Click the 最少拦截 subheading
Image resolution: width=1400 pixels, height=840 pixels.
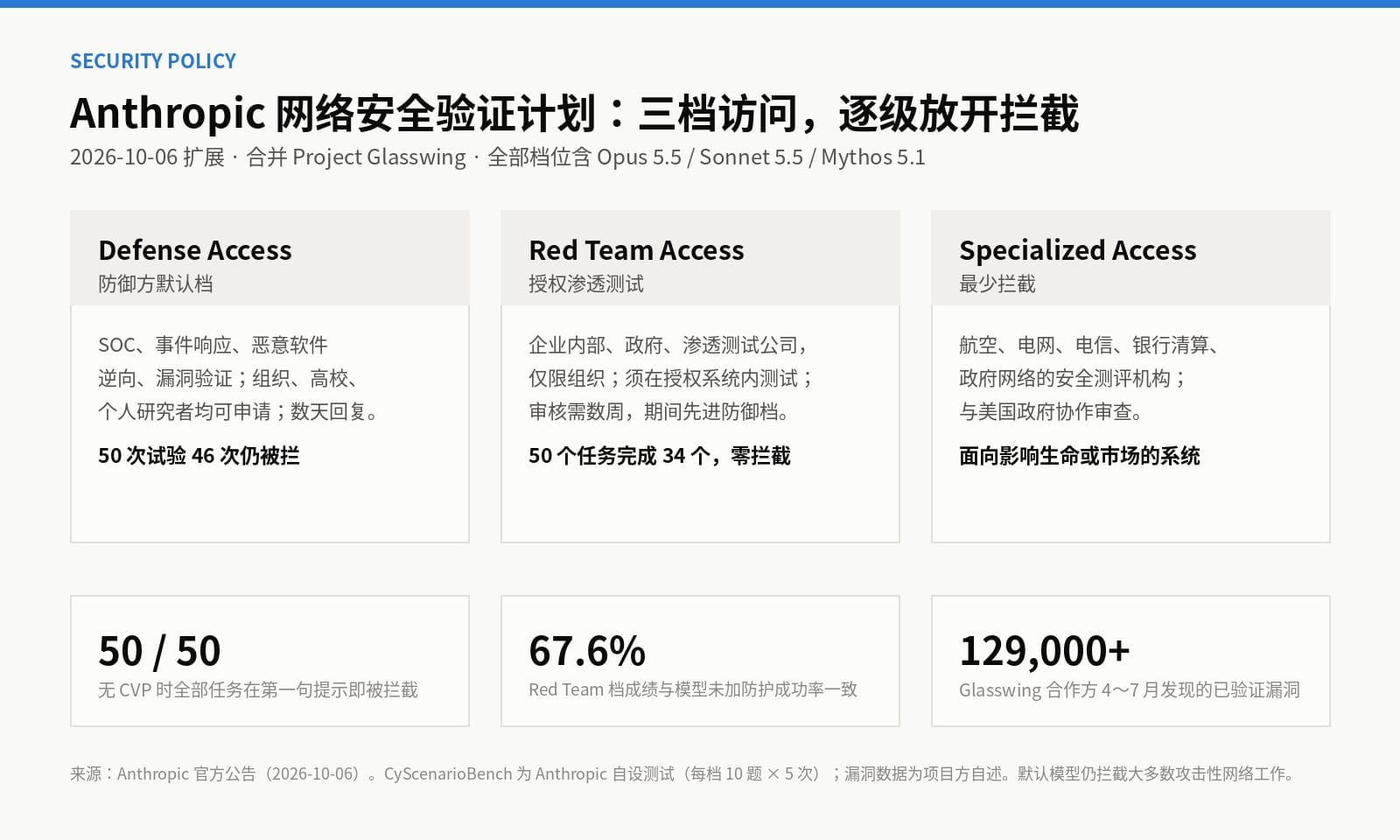click(x=997, y=283)
